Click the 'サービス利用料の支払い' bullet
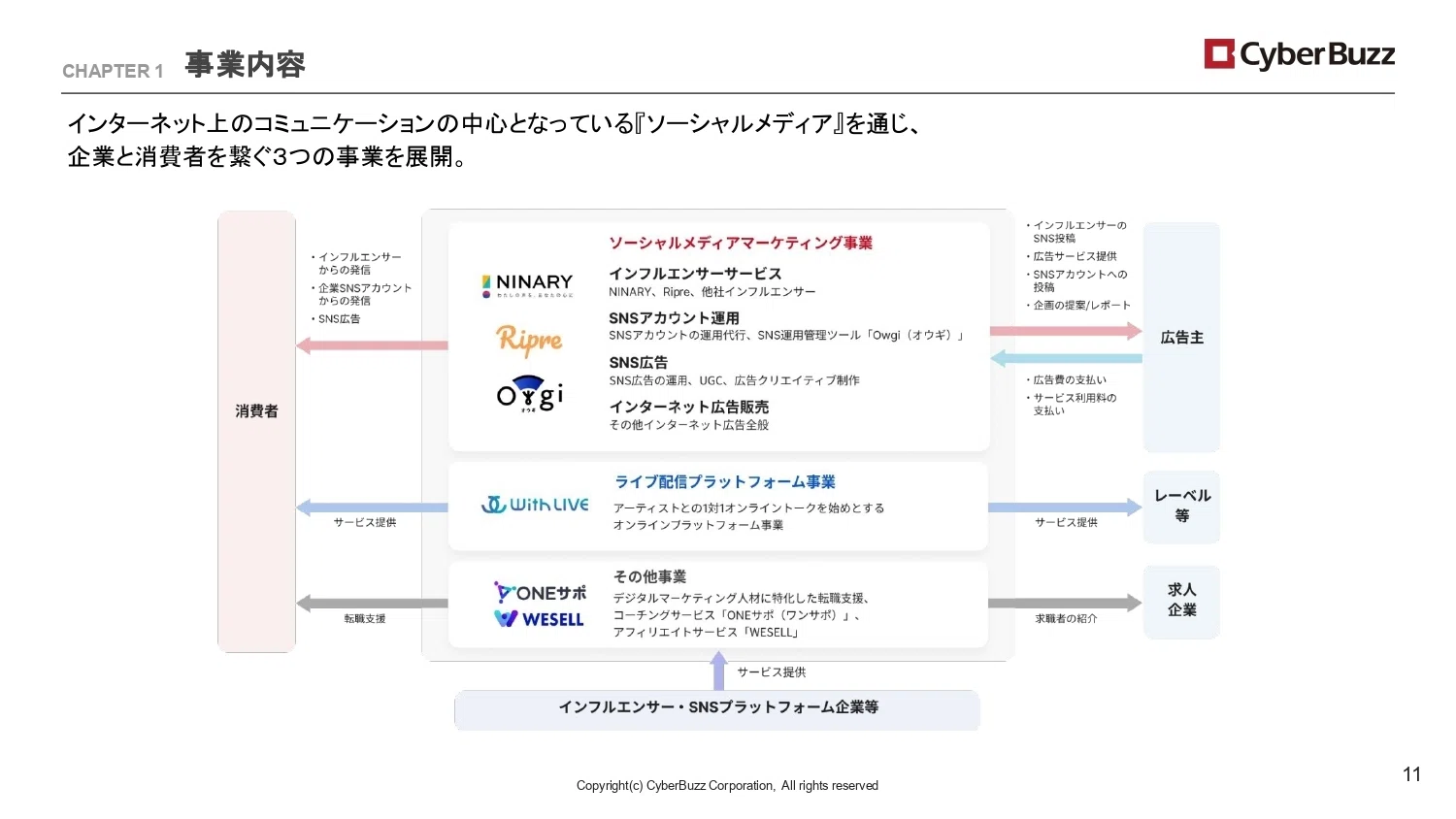The width and height of the screenshot is (1456, 819). click(1072, 404)
